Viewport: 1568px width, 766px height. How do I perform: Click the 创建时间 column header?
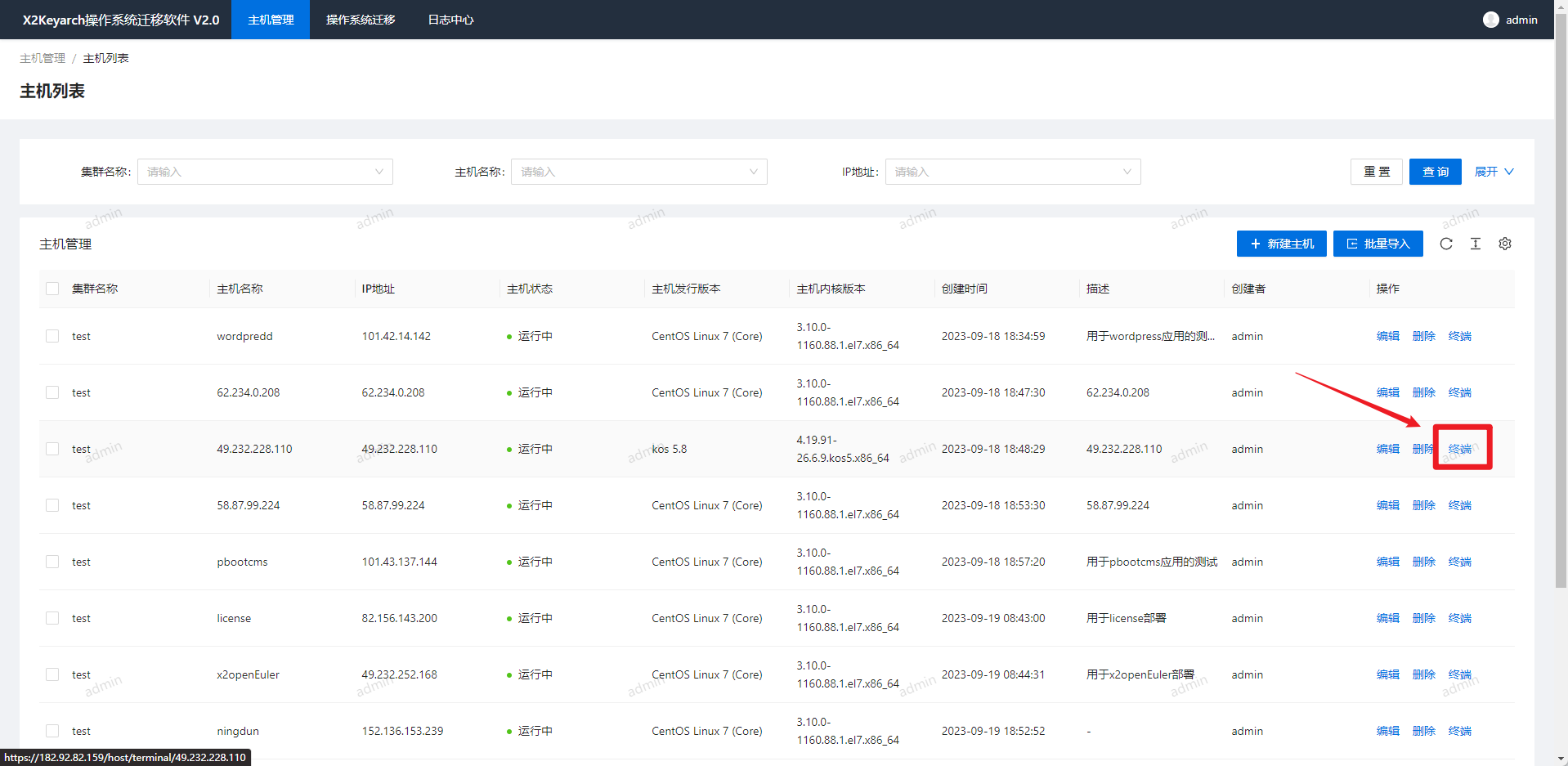point(965,289)
